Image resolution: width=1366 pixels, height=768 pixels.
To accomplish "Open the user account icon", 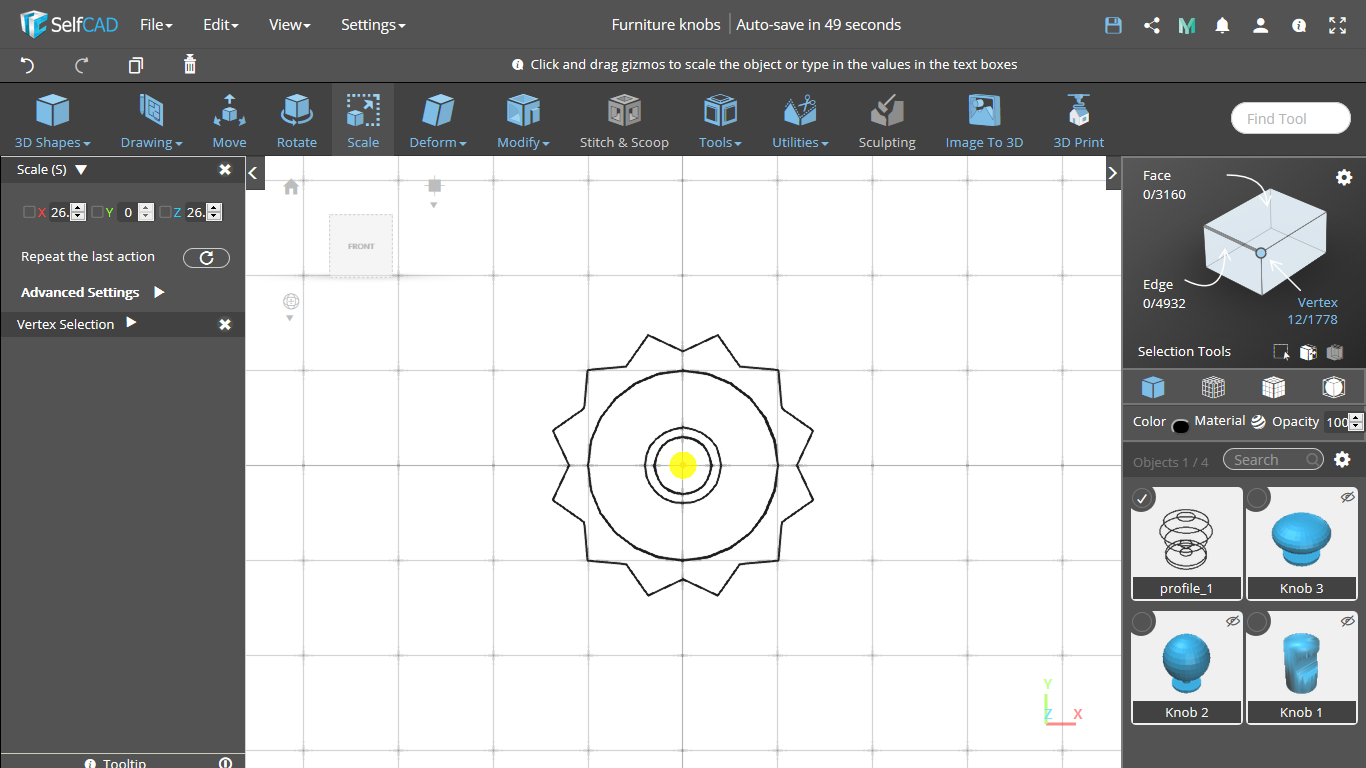I will click(x=1260, y=25).
